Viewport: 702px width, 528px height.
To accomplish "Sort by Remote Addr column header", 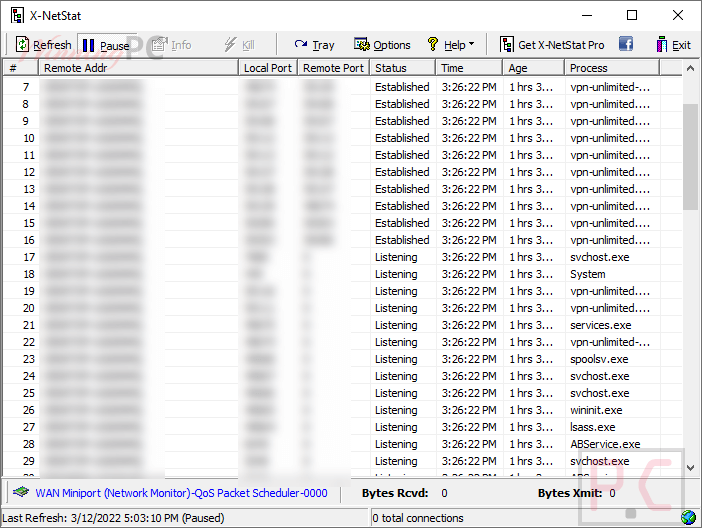I will tap(138, 68).
